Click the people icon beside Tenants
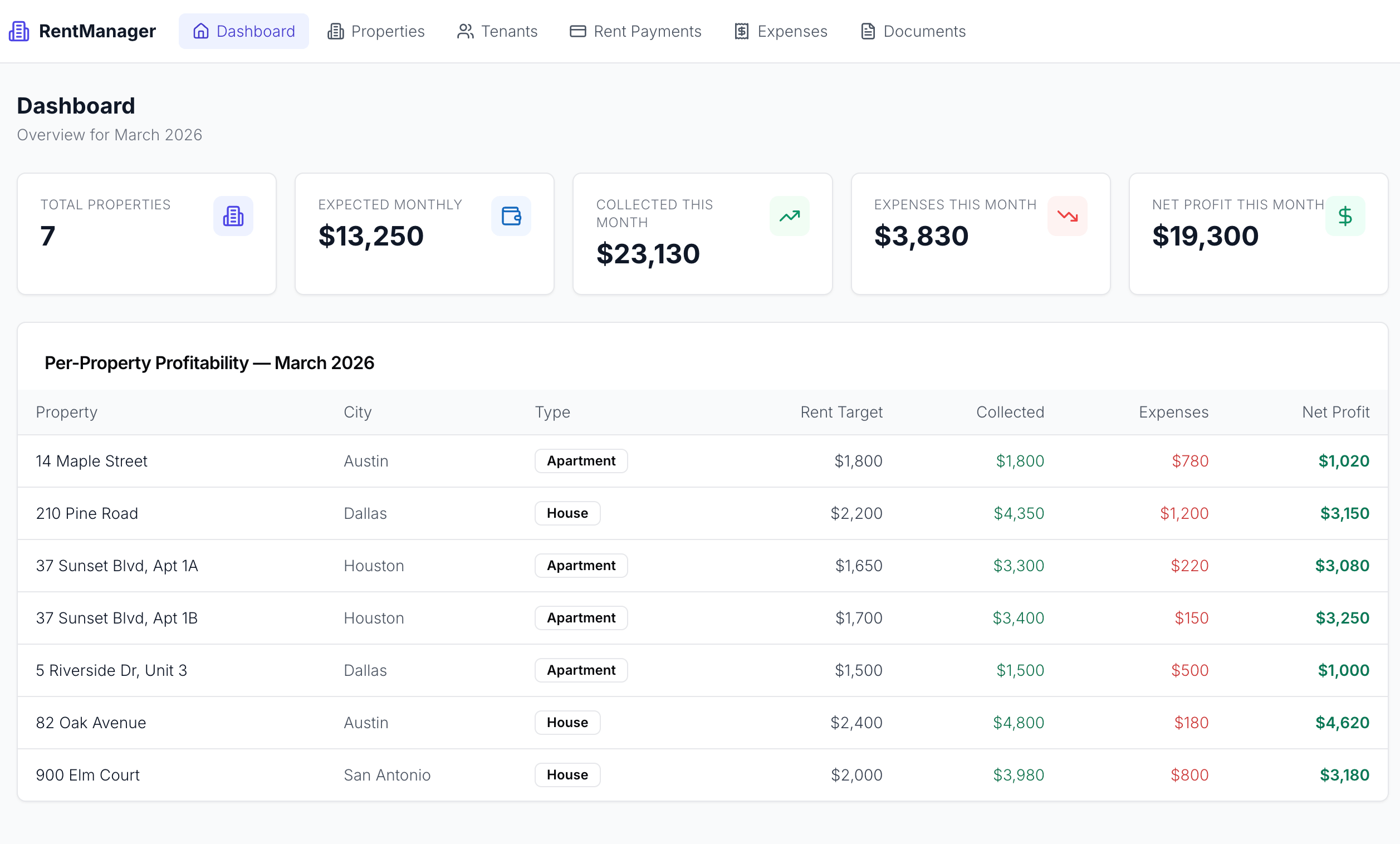Viewport: 1400px width, 844px height. (x=466, y=31)
